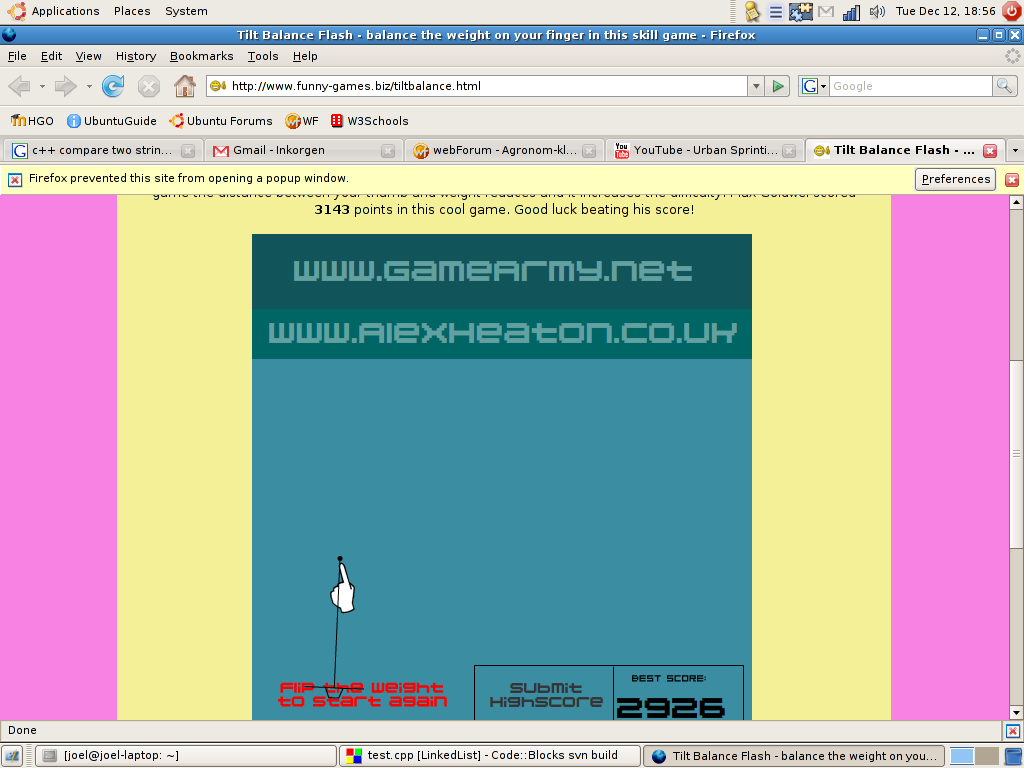The height and width of the screenshot is (768, 1024).
Task: Open the forward history dropdown arrow
Action: coord(89,86)
